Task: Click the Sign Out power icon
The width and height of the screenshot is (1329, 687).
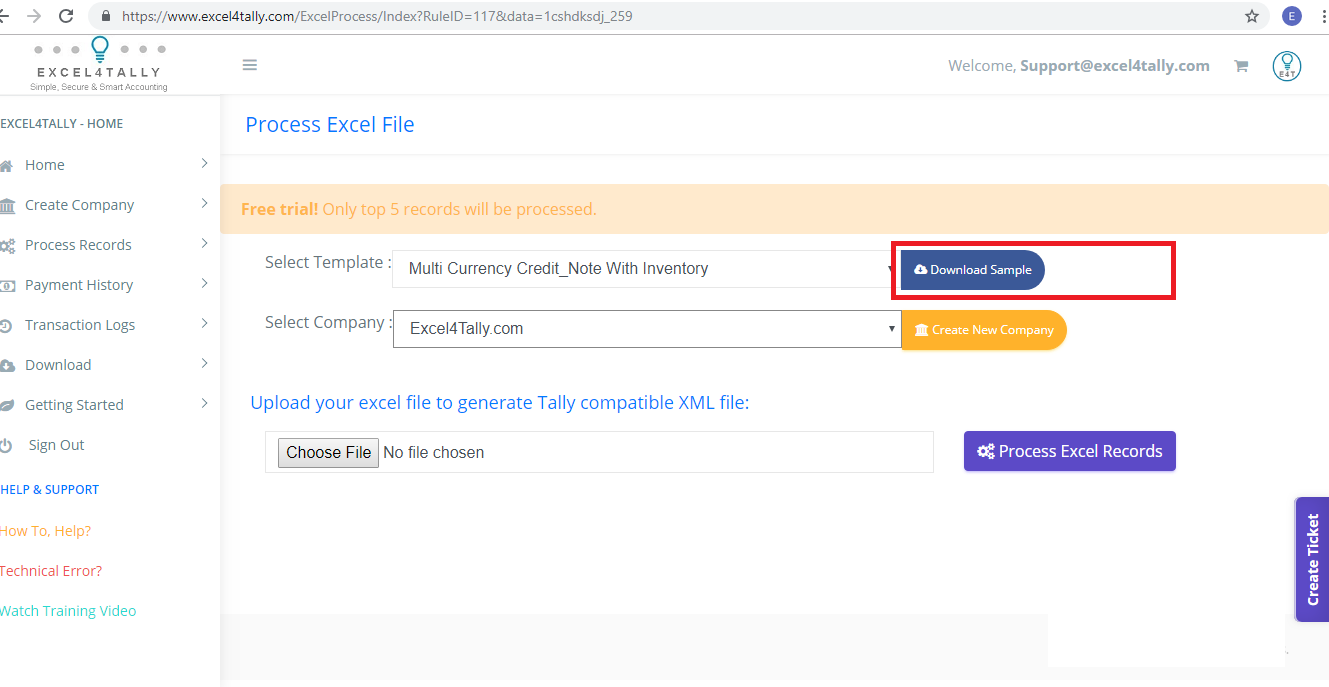Action: (6, 446)
